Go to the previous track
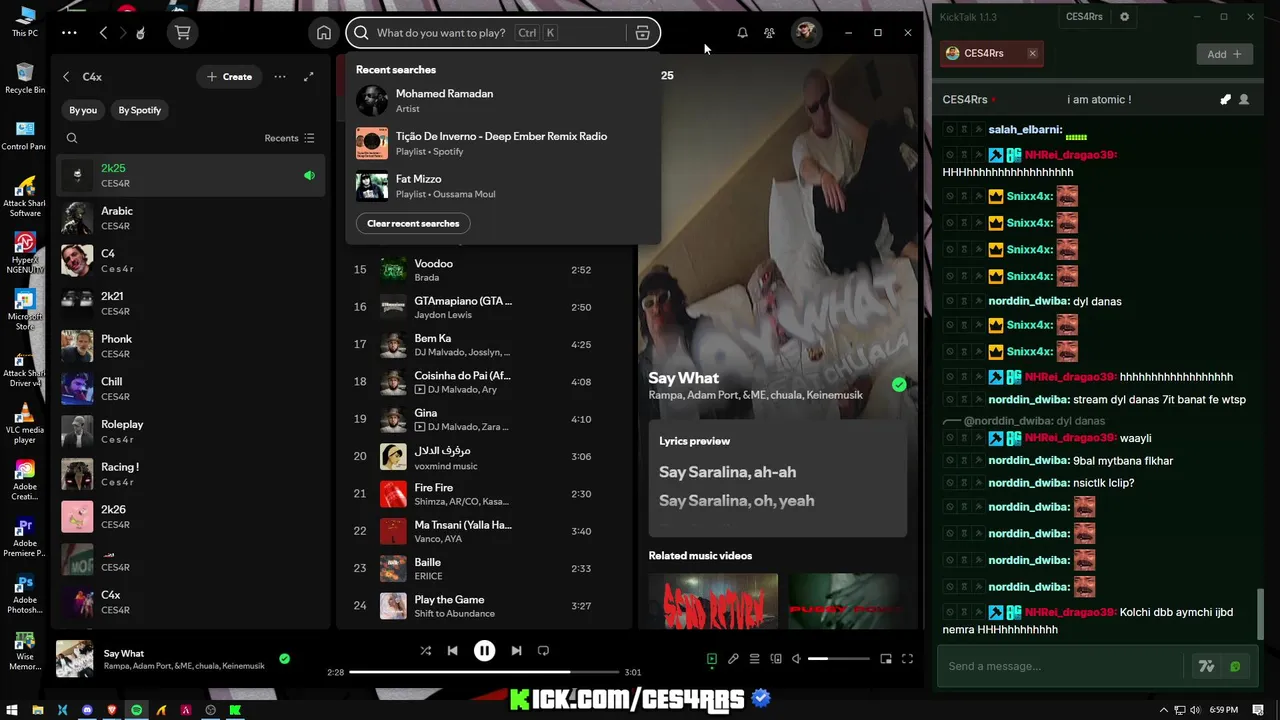The height and width of the screenshot is (720, 1280). 452,651
